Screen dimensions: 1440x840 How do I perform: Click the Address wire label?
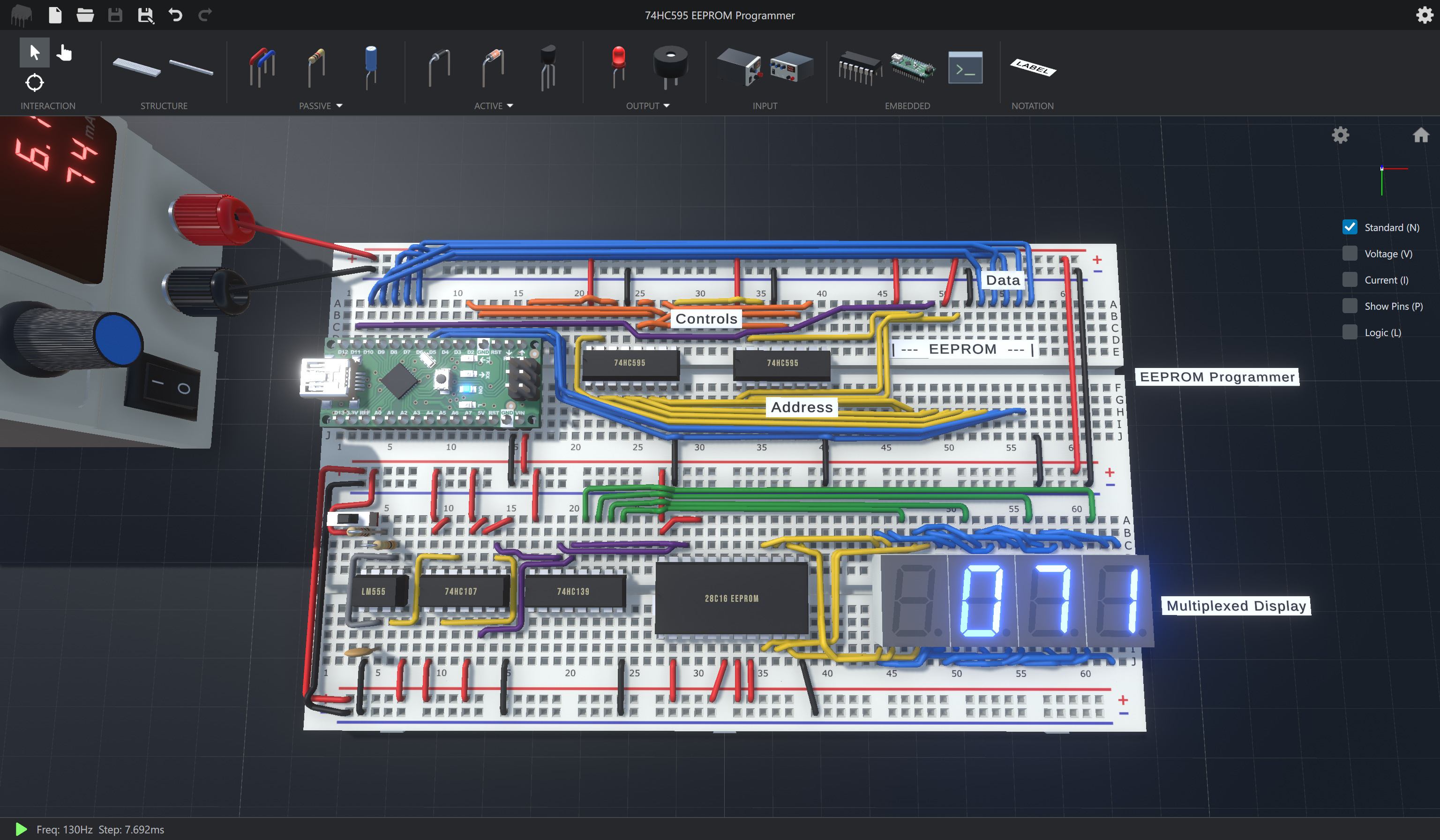(x=802, y=407)
